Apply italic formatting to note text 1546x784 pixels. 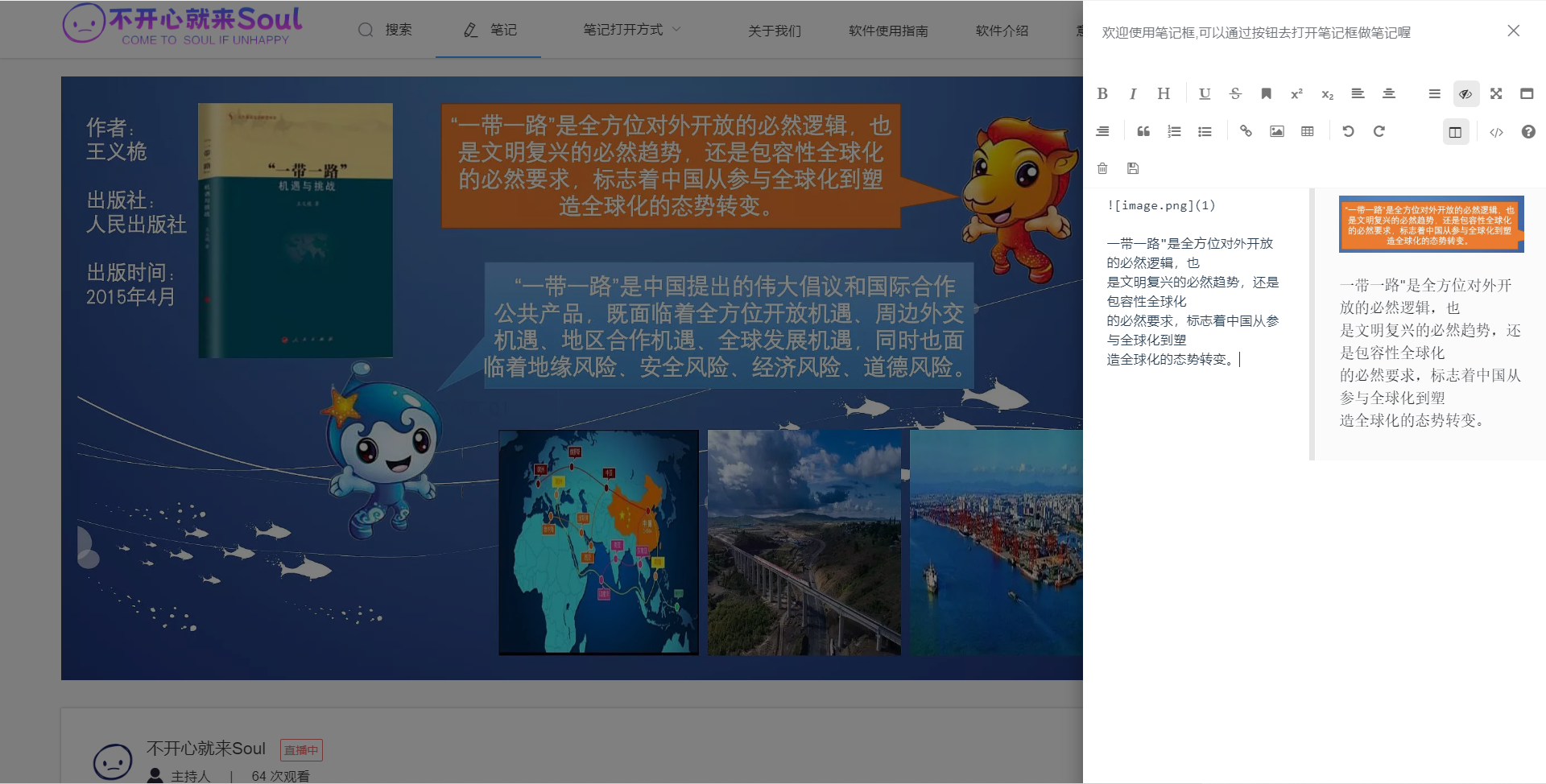tap(1133, 94)
